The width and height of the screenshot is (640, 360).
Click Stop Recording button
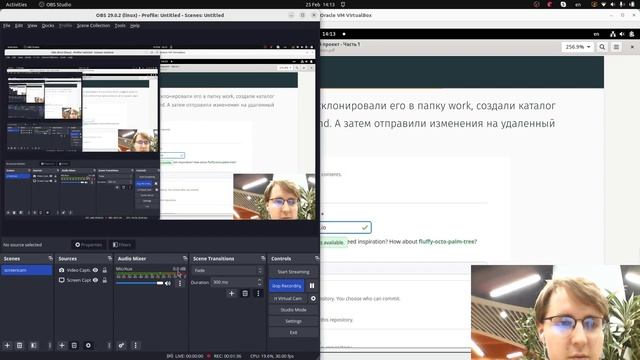coord(287,286)
